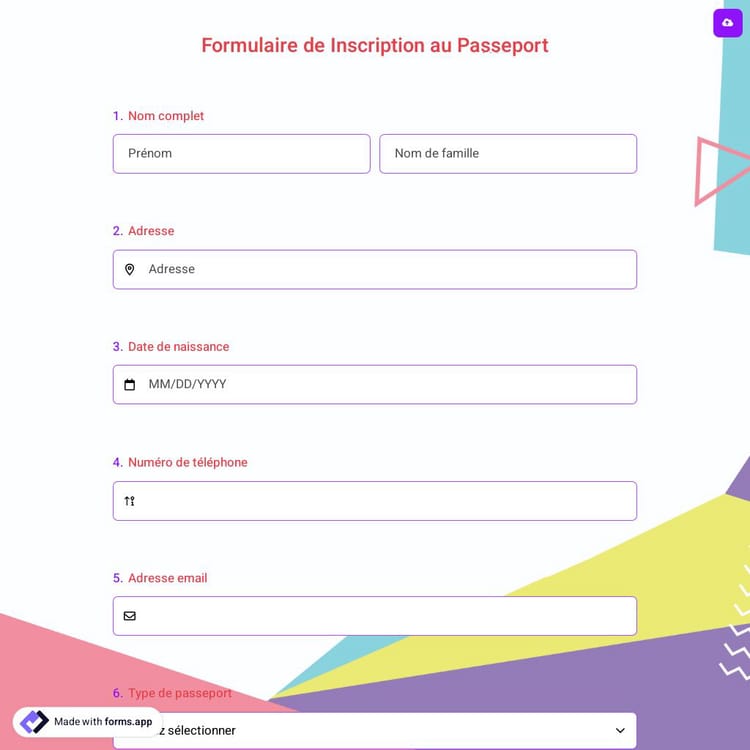This screenshot has width=750, height=750.
Task: Open the Made with forms.app link
Action: click(x=102, y=722)
